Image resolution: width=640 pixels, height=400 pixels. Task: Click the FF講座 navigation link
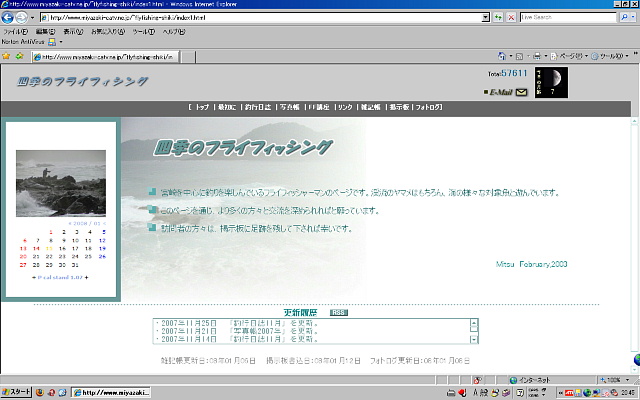[319, 107]
